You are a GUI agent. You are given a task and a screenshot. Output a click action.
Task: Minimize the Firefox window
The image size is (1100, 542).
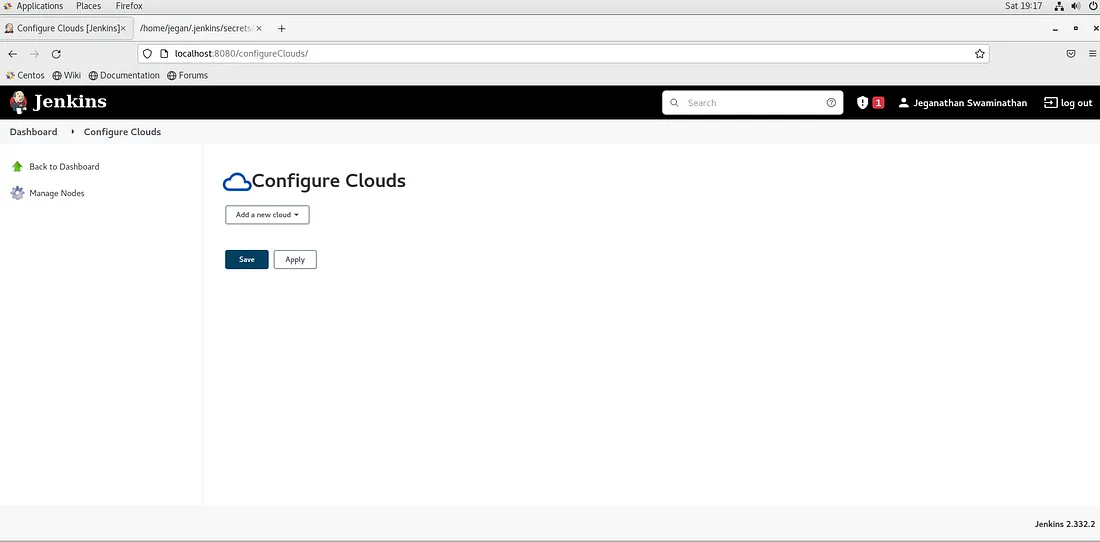click(1056, 29)
